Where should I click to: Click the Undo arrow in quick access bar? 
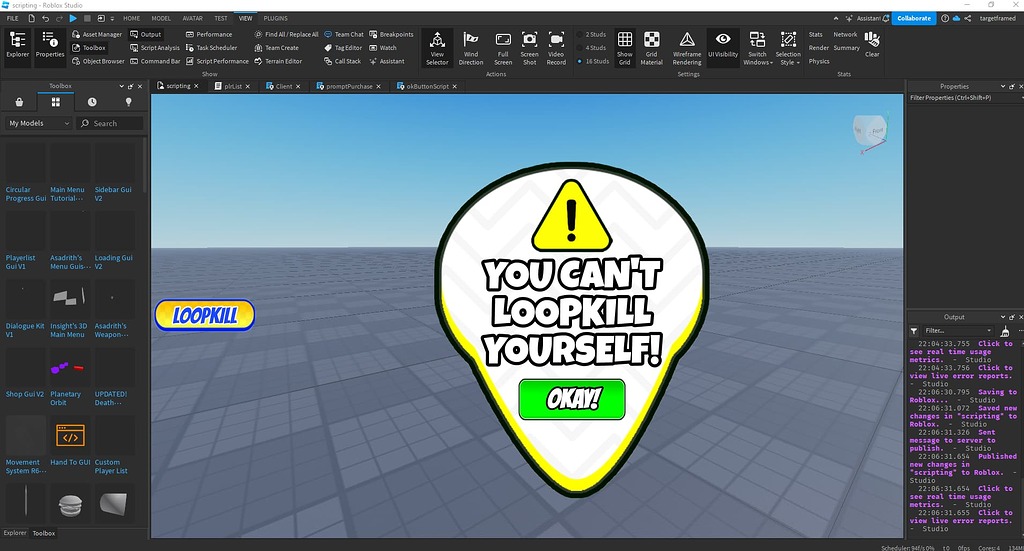[x=45, y=18]
